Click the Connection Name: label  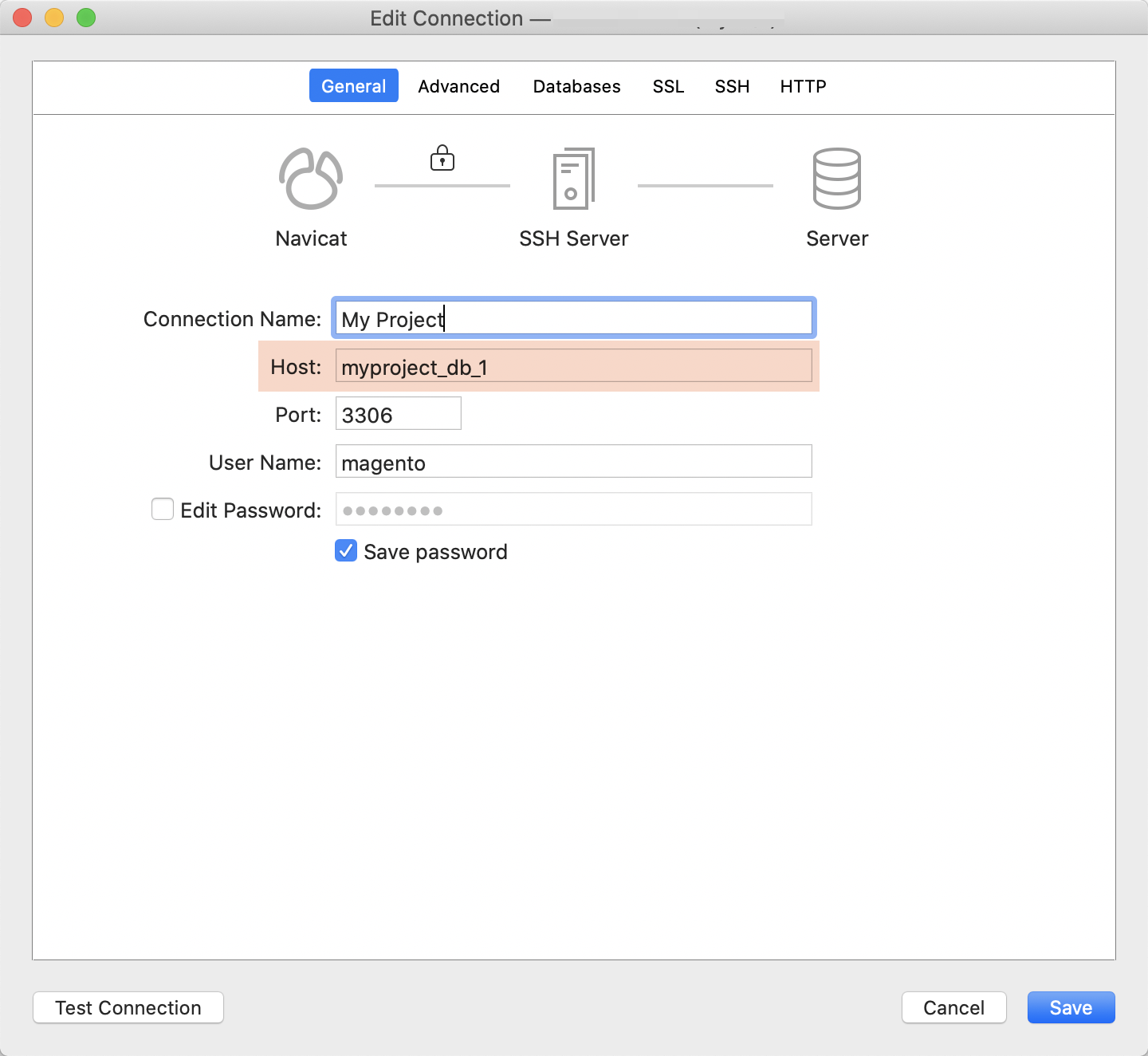(x=232, y=319)
